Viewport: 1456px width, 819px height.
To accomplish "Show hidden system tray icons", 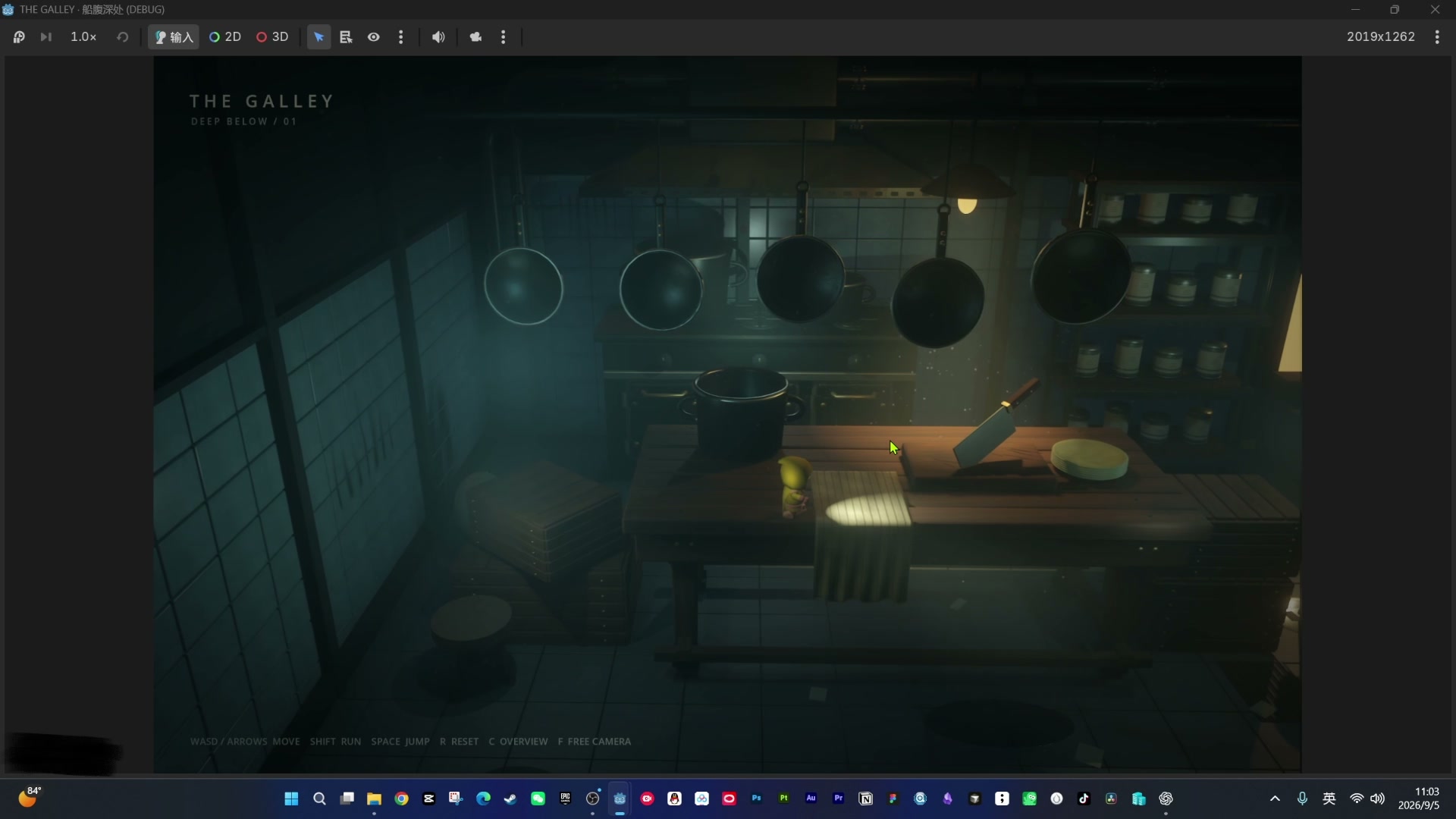I will (1276, 799).
